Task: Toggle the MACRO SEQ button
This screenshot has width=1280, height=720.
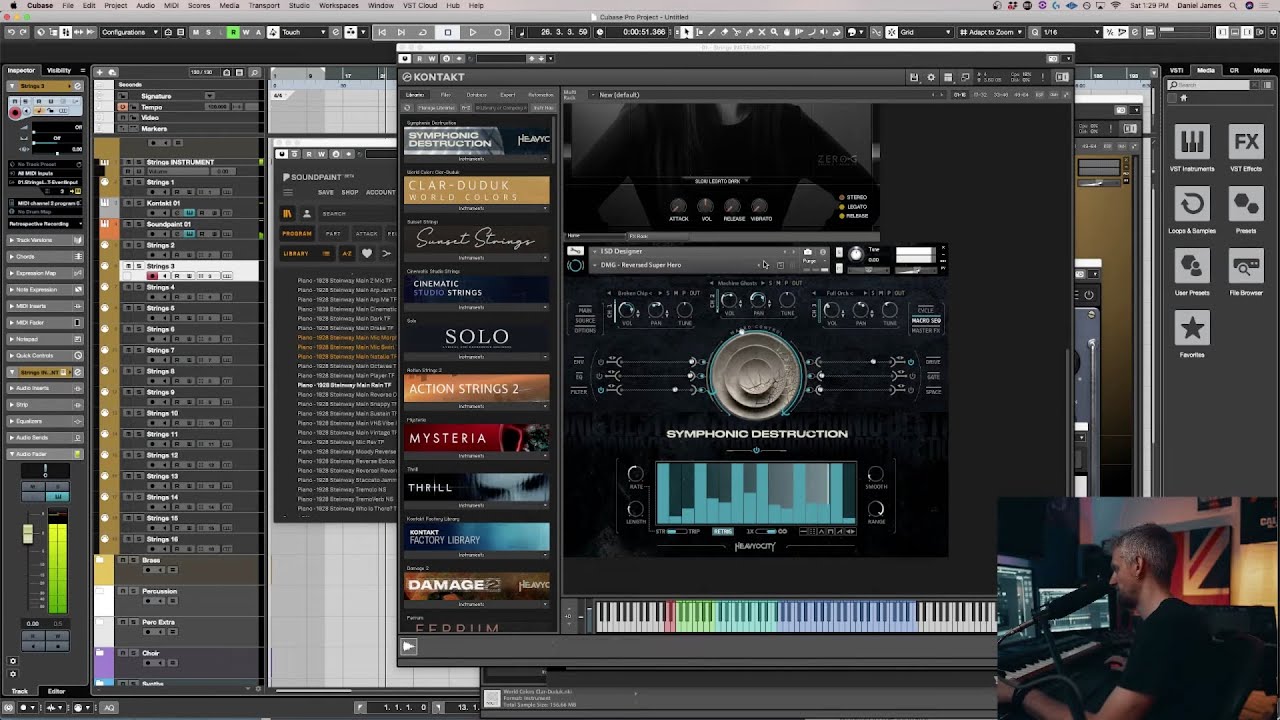Action: coord(925,320)
